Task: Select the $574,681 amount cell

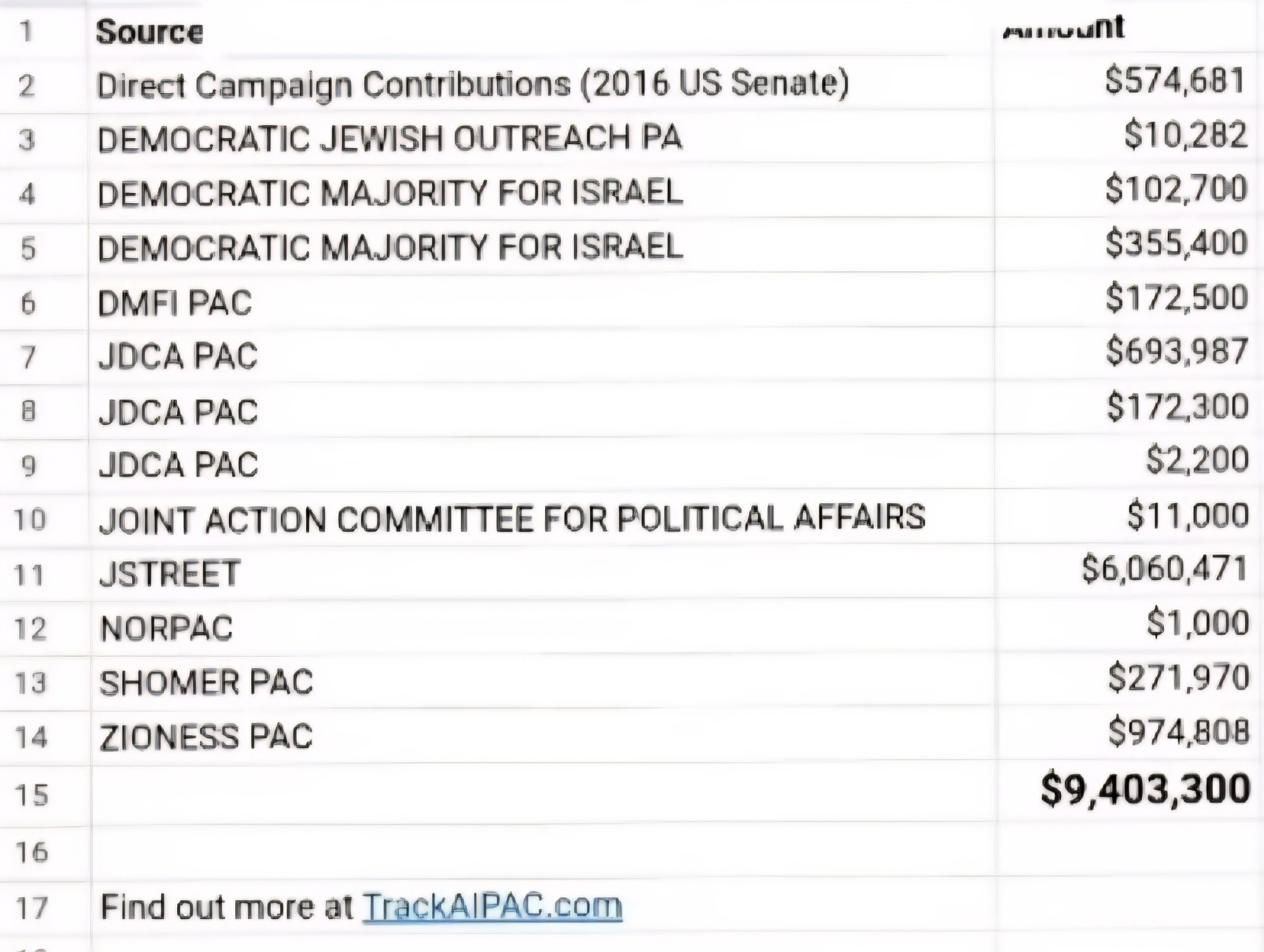Action: (1175, 81)
